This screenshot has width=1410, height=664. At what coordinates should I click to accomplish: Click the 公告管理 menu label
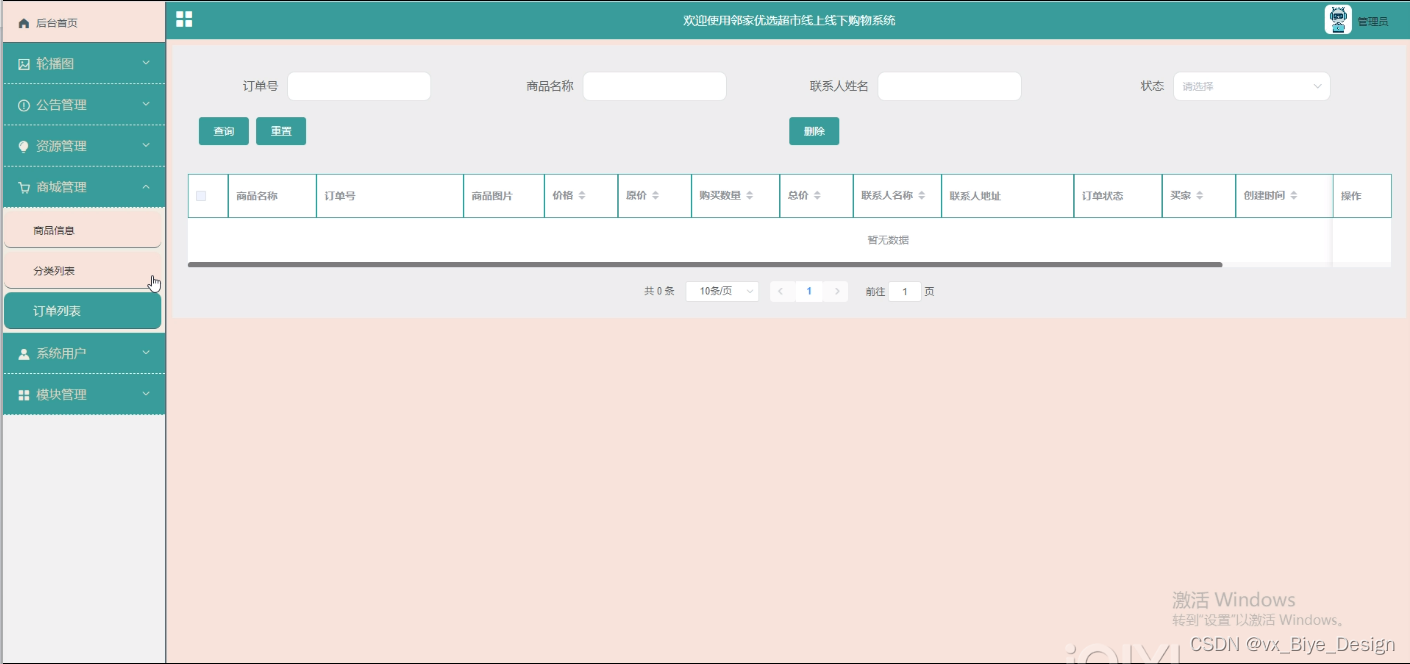click(x=61, y=105)
